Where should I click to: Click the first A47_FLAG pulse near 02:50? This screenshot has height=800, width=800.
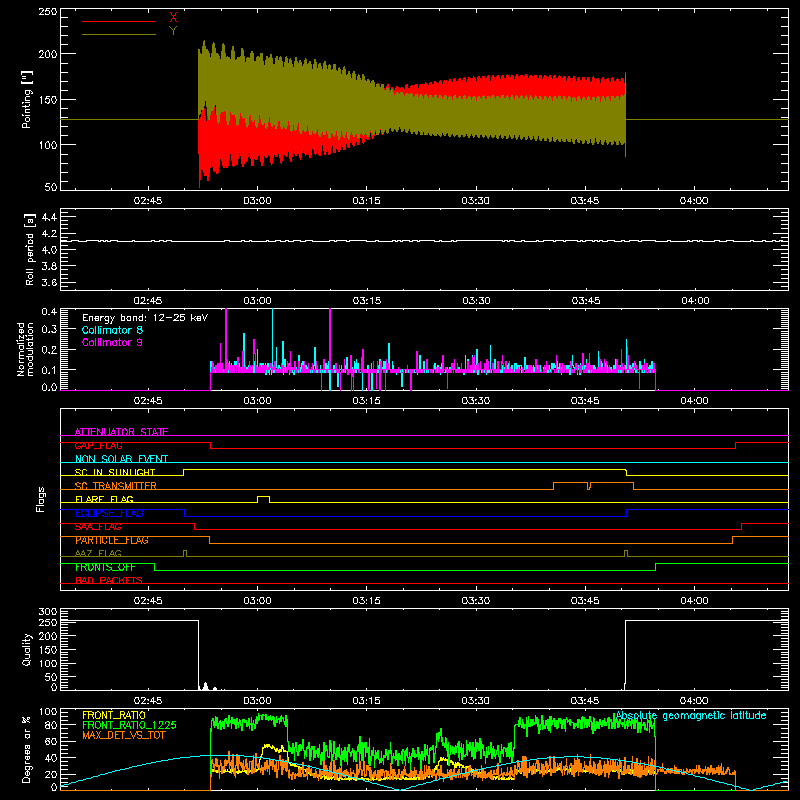(185, 553)
